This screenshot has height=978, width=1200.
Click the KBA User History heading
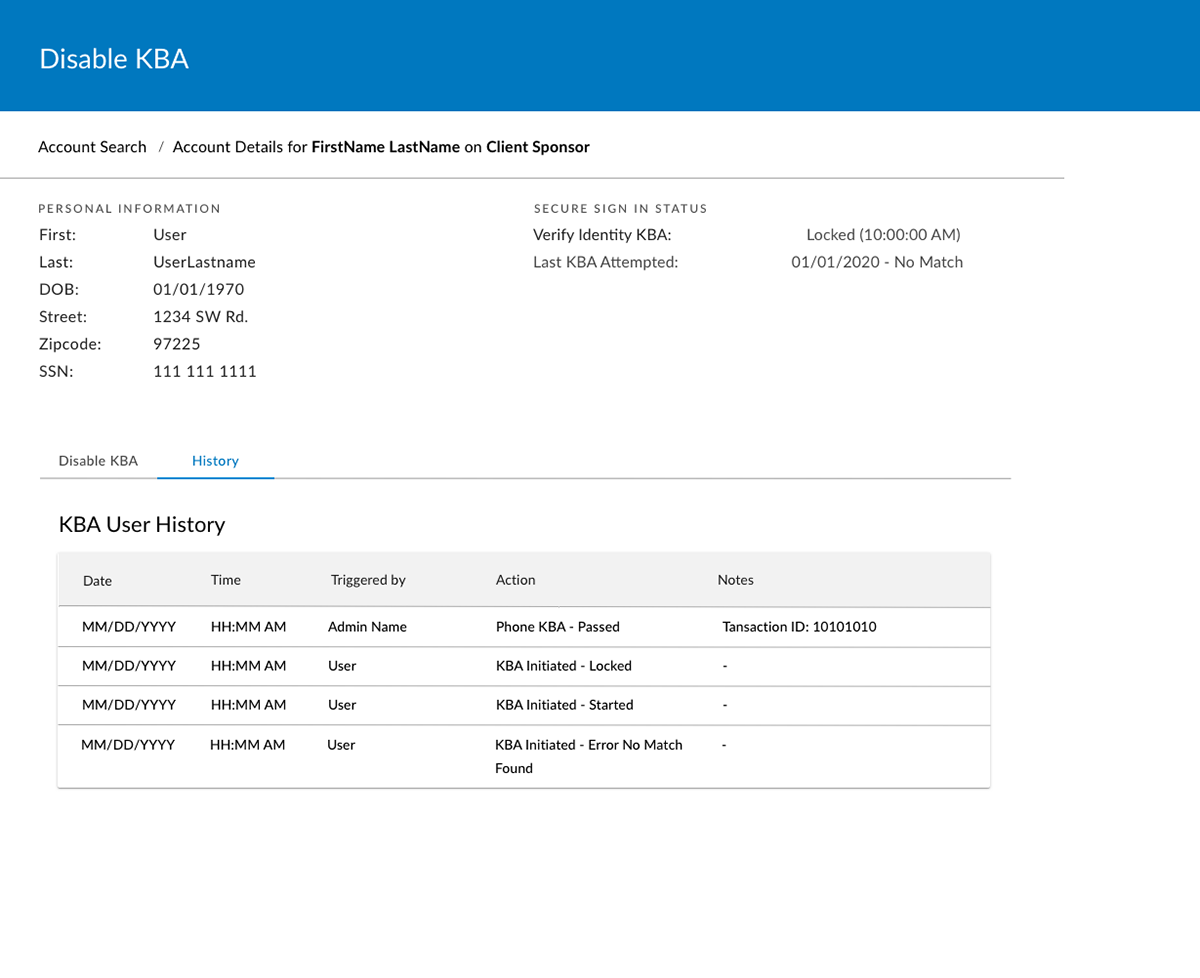point(142,525)
